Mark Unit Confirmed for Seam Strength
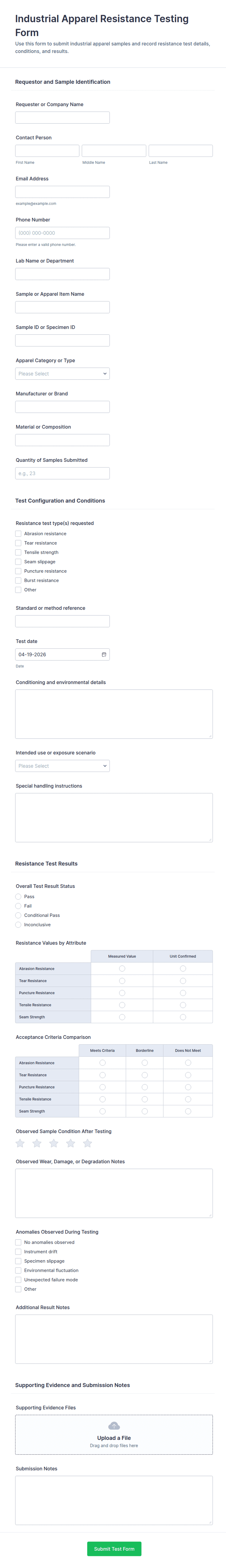Viewport: 226px width, 1568px height. click(x=183, y=1017)
